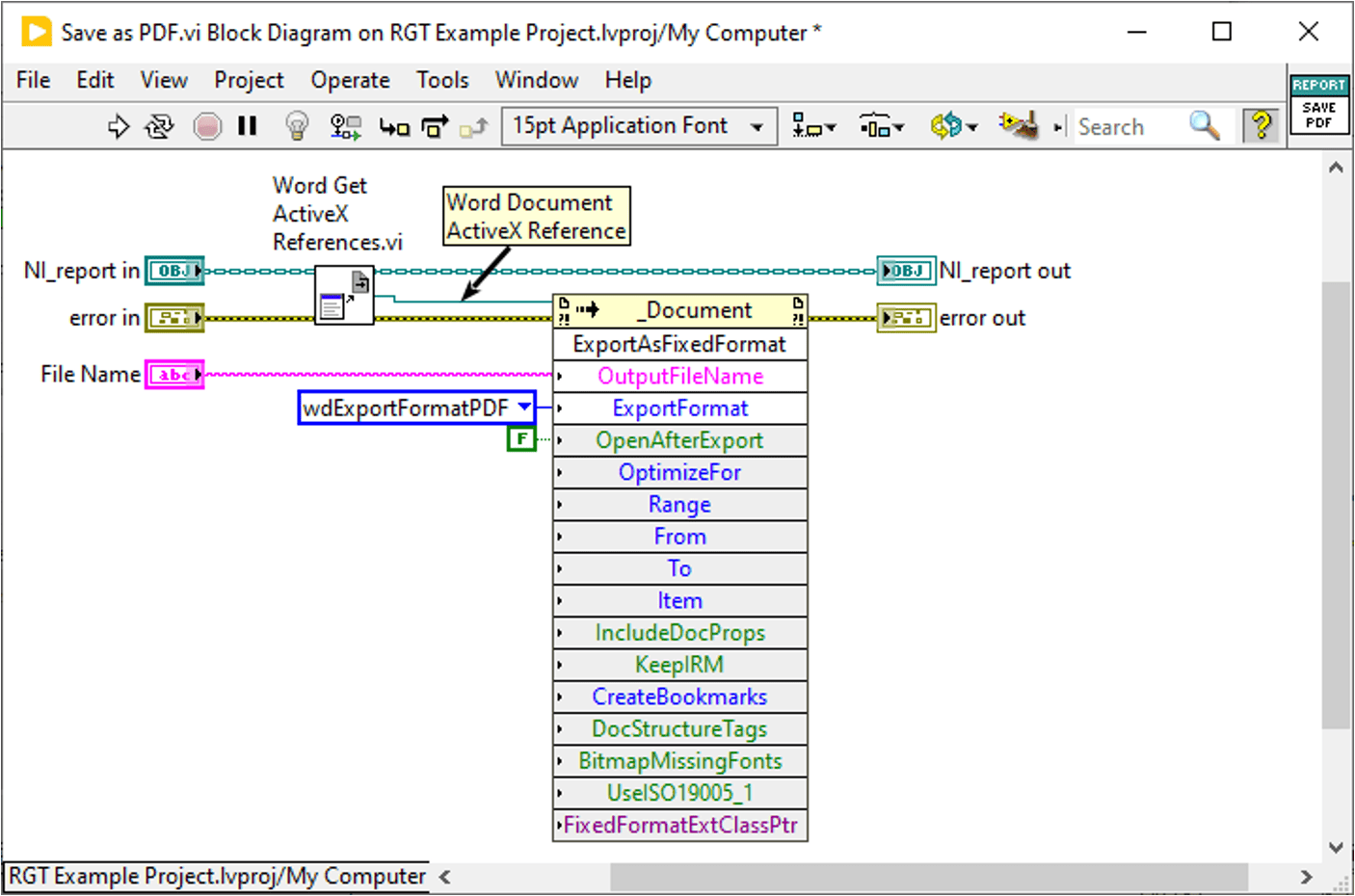Open the View menu

point(164,80)
